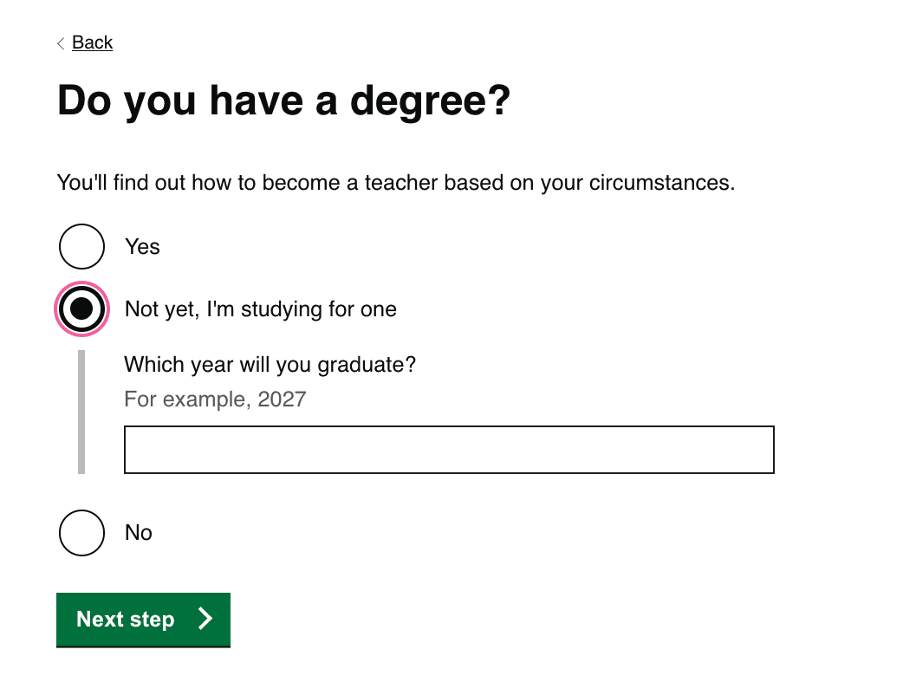Click the left chevron beside Back
This screenshot has width=904, height=696.
click(x=61, y=43)
